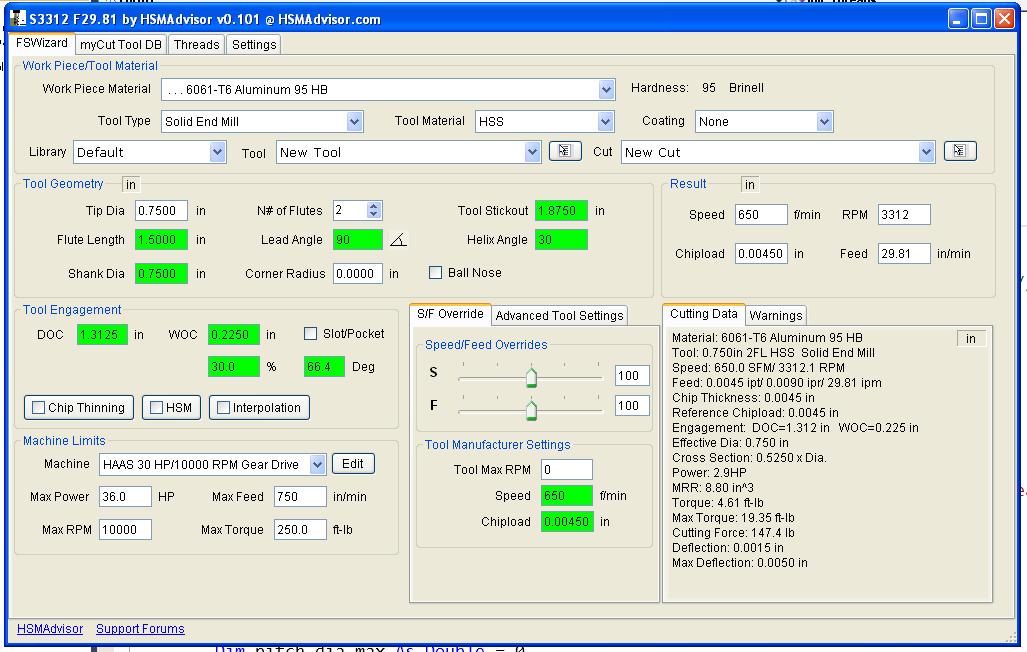Toggle the HSM checkbox
1027x652 pixels.
(x=155, y=408)
